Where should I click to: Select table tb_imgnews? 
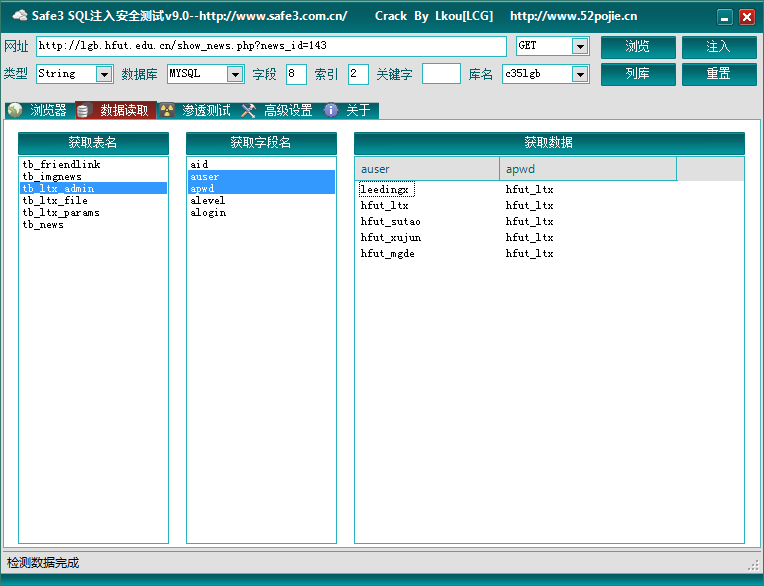coord(93,176)
